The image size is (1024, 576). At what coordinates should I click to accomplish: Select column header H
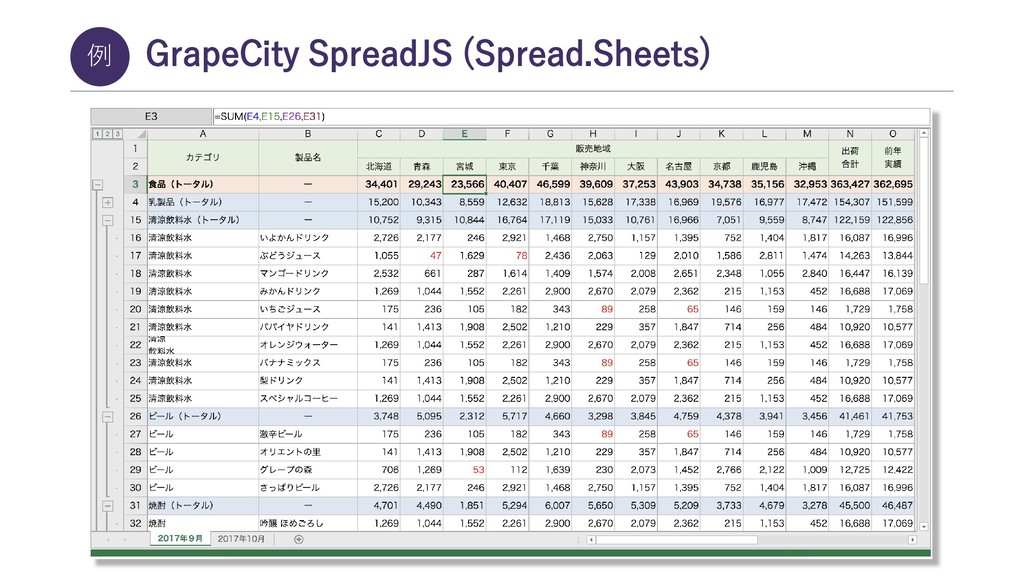[593, 134]
